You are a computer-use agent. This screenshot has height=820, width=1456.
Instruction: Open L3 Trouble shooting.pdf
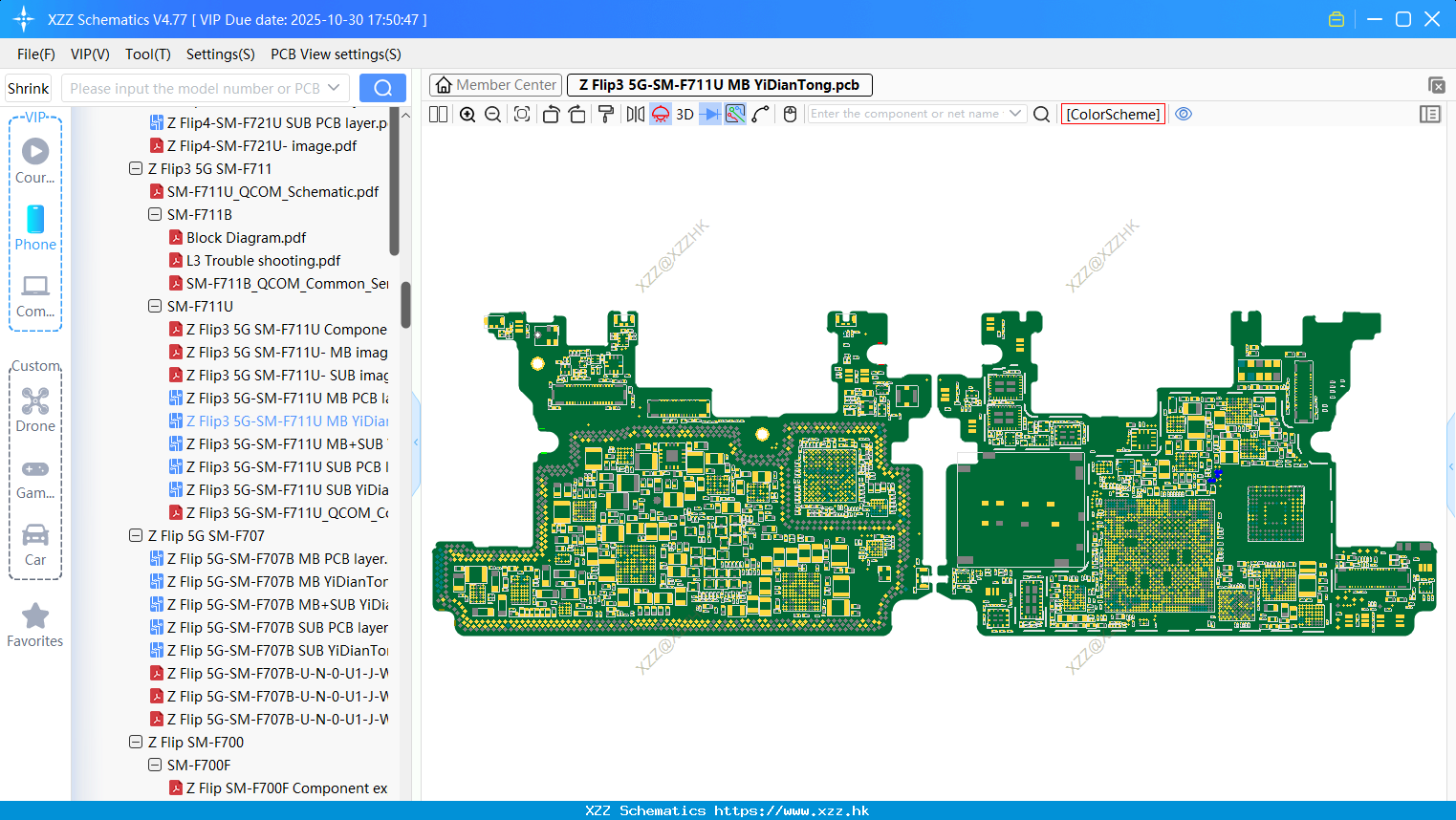click(263, 260)
